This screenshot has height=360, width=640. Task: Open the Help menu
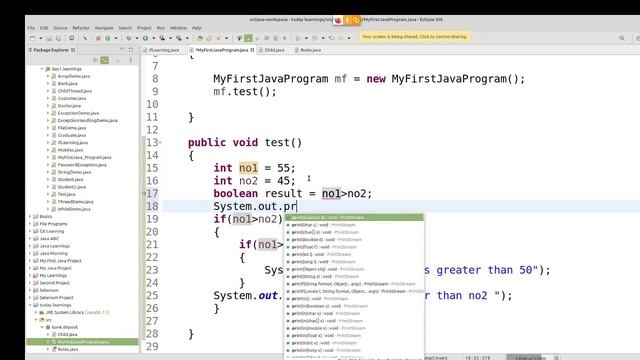tap(196, 28)
